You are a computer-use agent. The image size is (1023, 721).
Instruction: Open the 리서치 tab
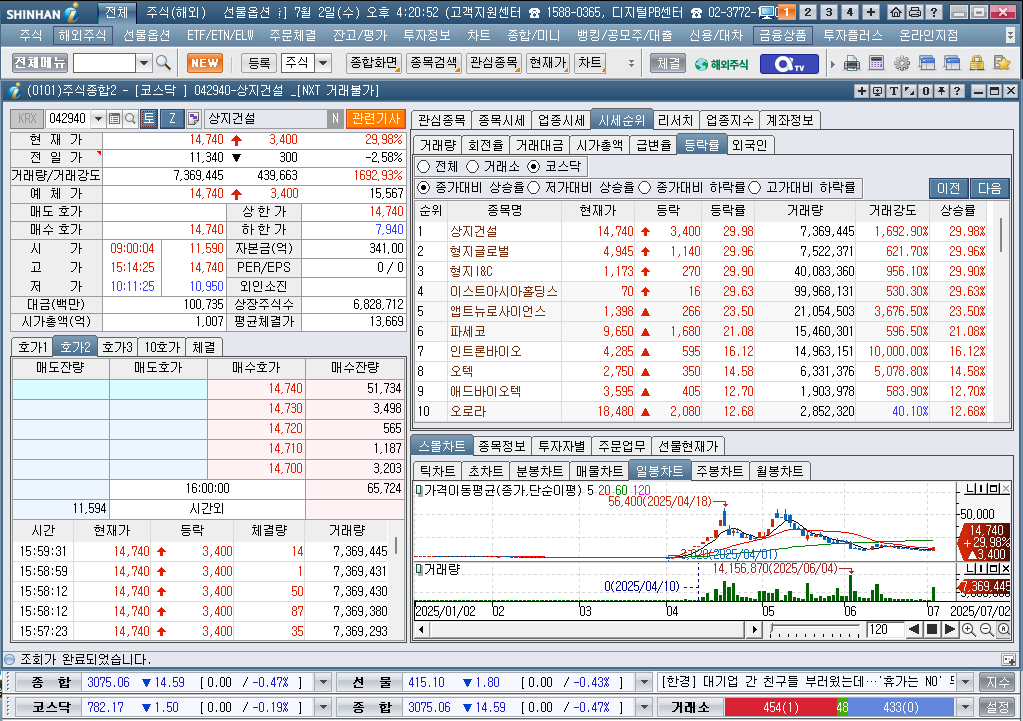(x=675, y=120)
